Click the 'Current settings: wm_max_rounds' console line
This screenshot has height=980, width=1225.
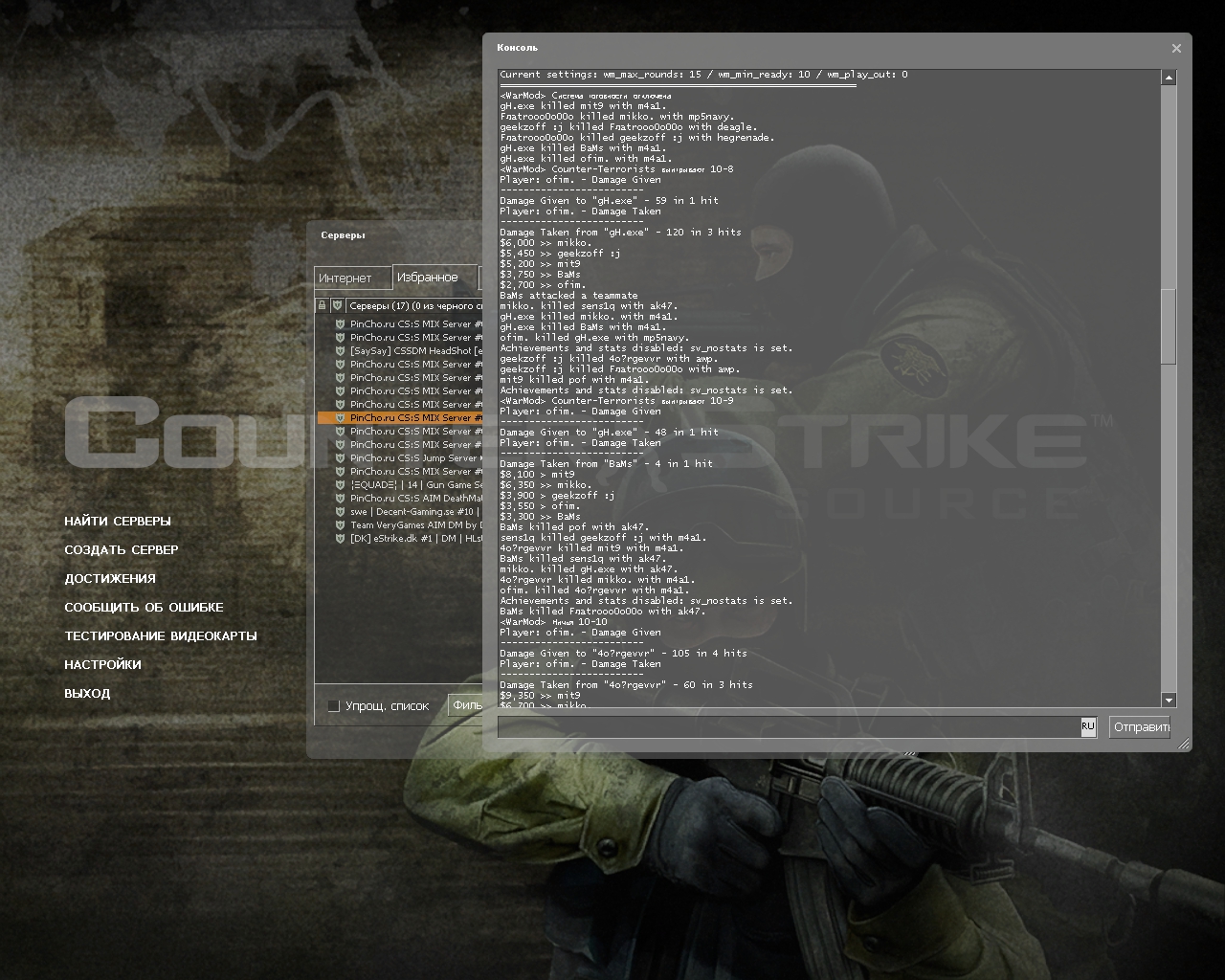click(x=703, y=75)
